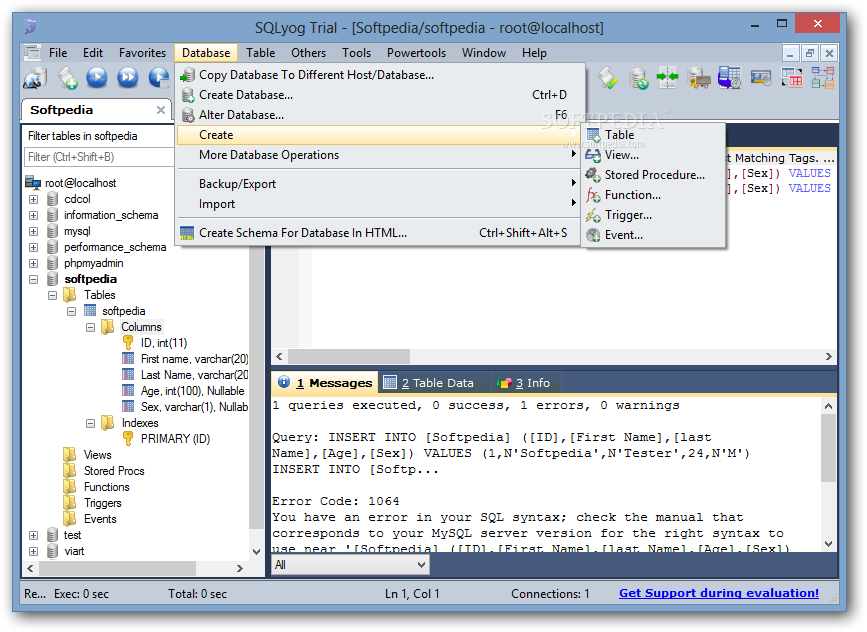Click the Trigger icon in submenu
This screenshot has width=867, height=632.
(x=593, y=215)
